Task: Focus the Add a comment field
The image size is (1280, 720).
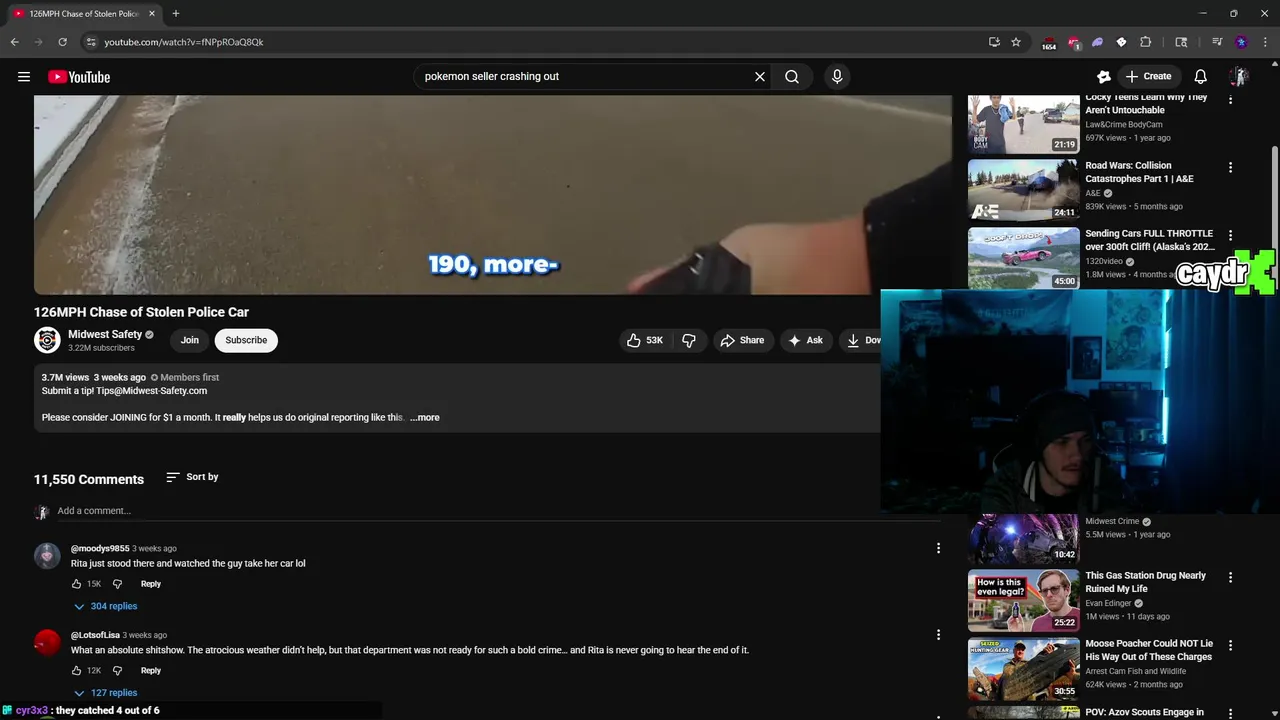Action: click(498, 511)
